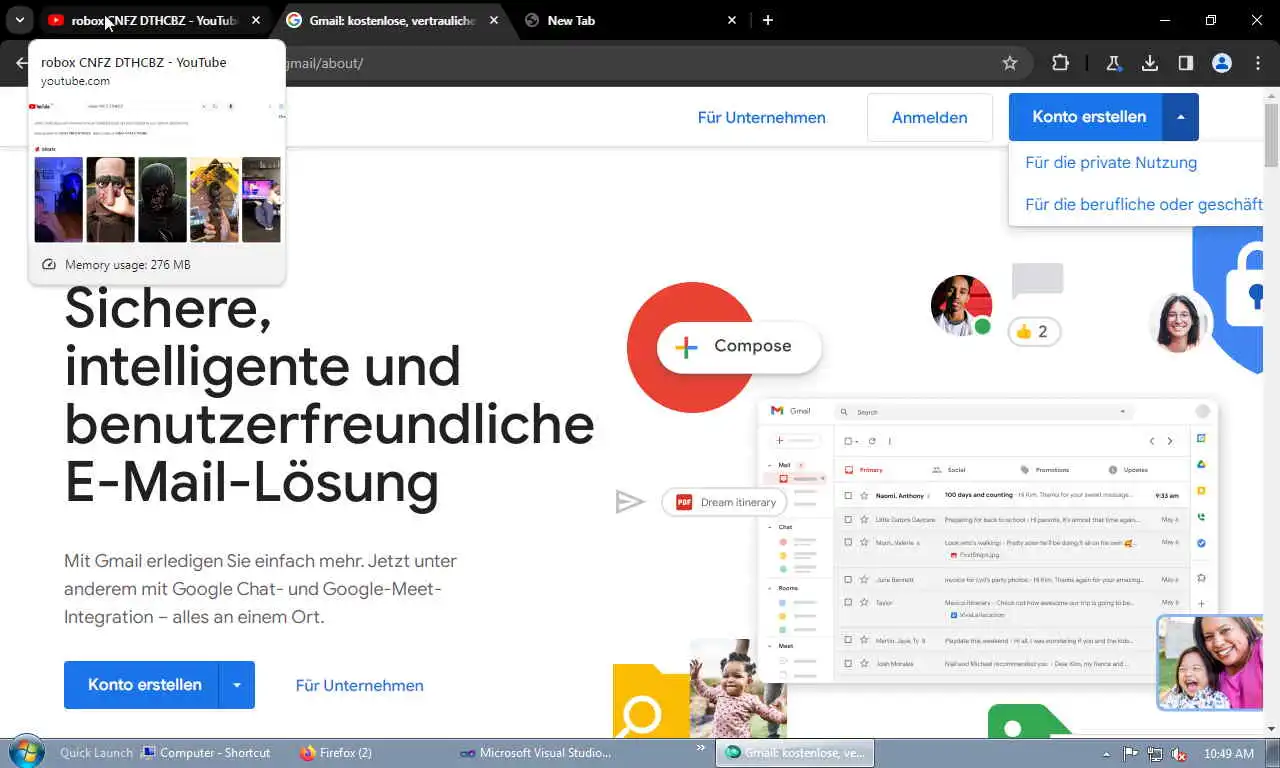Close the Gmail tab
Image resolution: width=1280 pixels, height=768 pixels.
tap(494, 20)
